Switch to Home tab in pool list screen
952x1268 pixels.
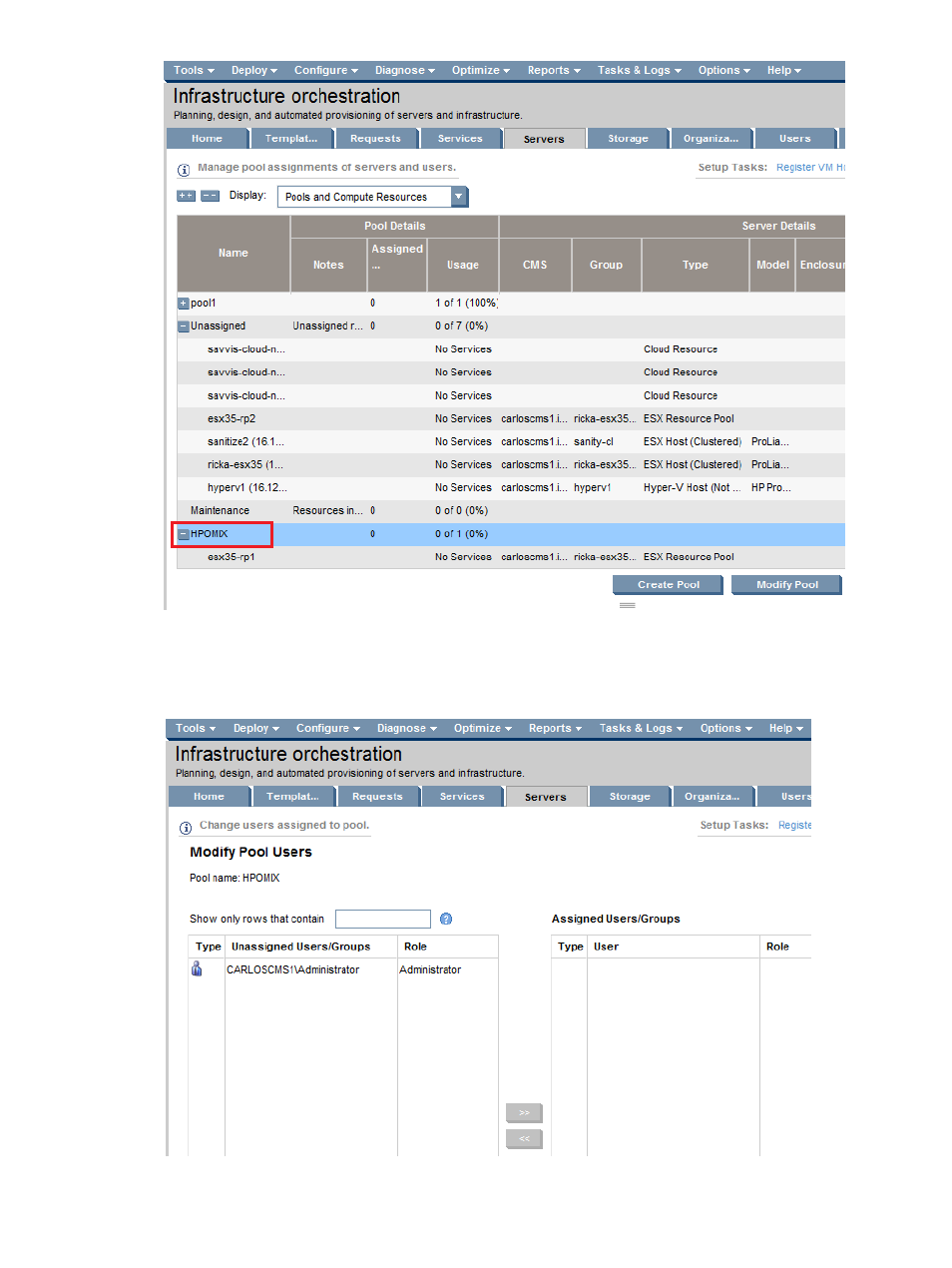[208, 139]
